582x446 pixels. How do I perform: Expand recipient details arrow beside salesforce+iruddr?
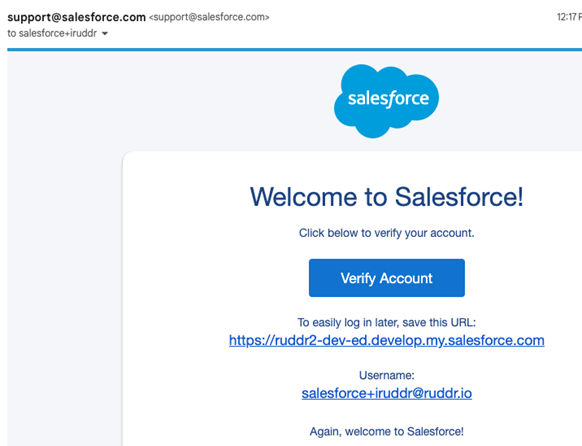coord(105,33)
